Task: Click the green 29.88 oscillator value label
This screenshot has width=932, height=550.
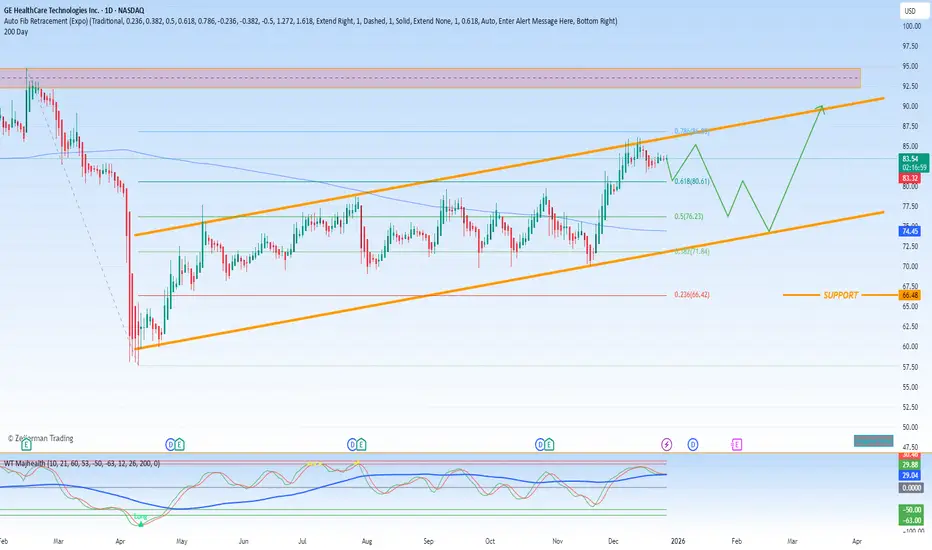Action: 910,465
